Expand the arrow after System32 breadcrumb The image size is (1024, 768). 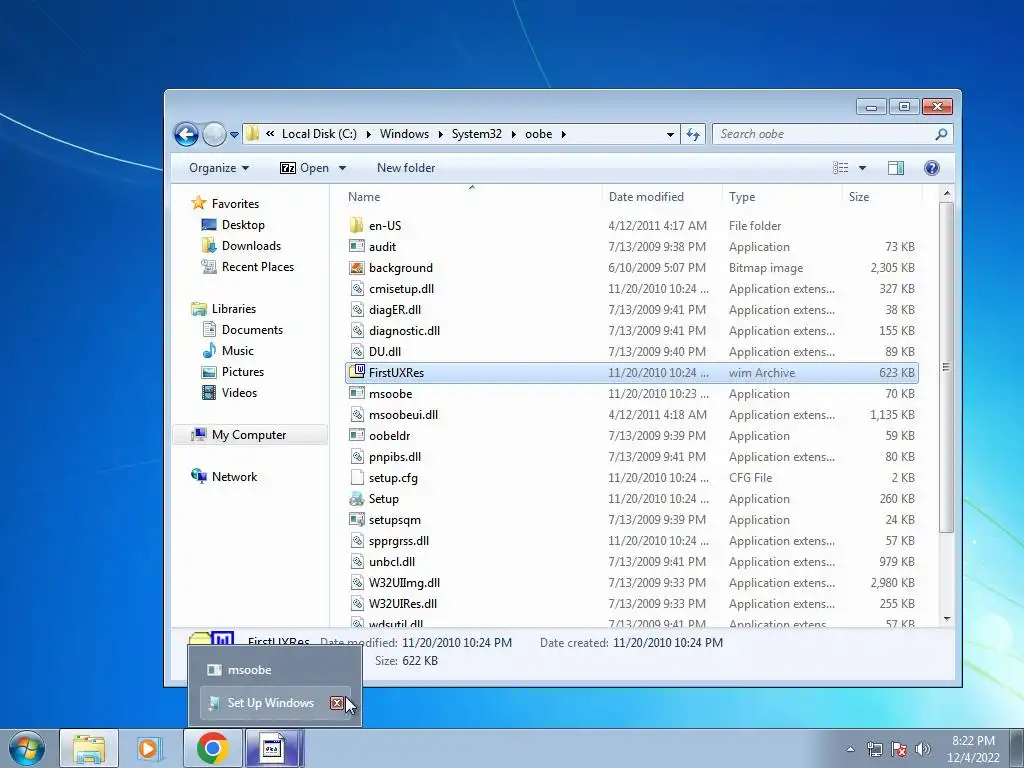(x=513, y=134)
